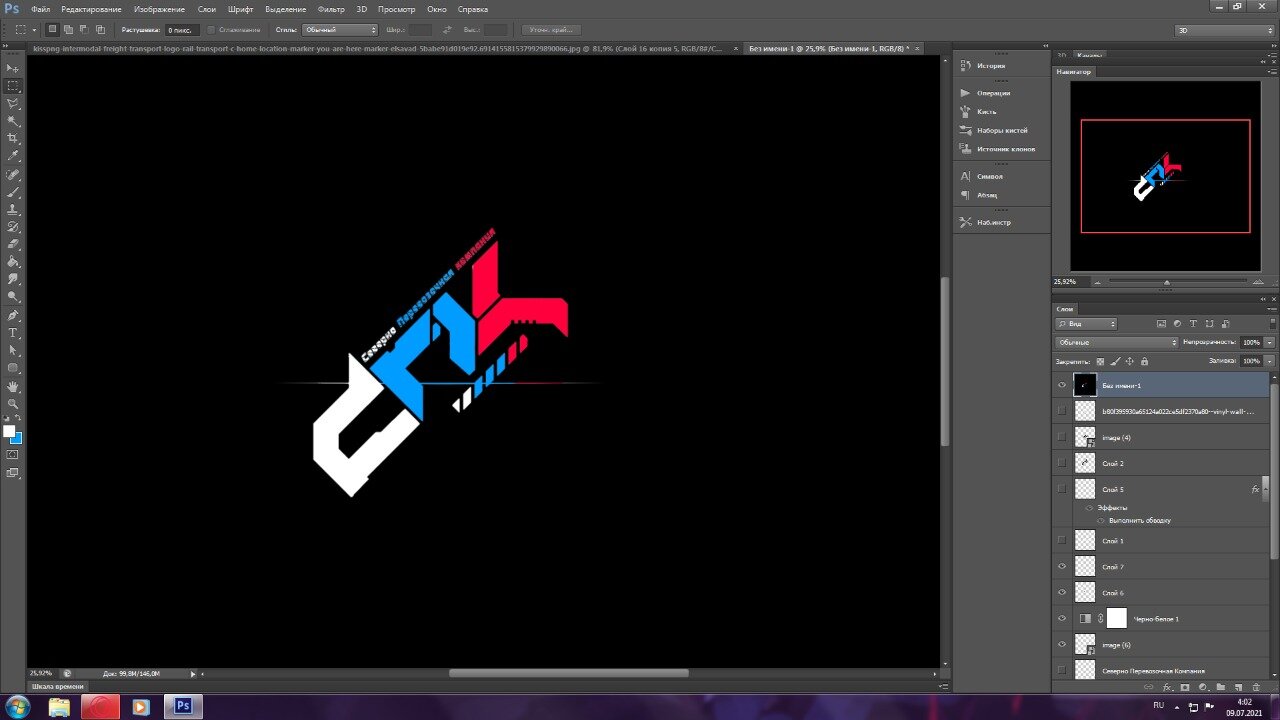Open the Наборы кистей panel
The height and width of the screenshot is (720, 1280).
point(1001,130)
